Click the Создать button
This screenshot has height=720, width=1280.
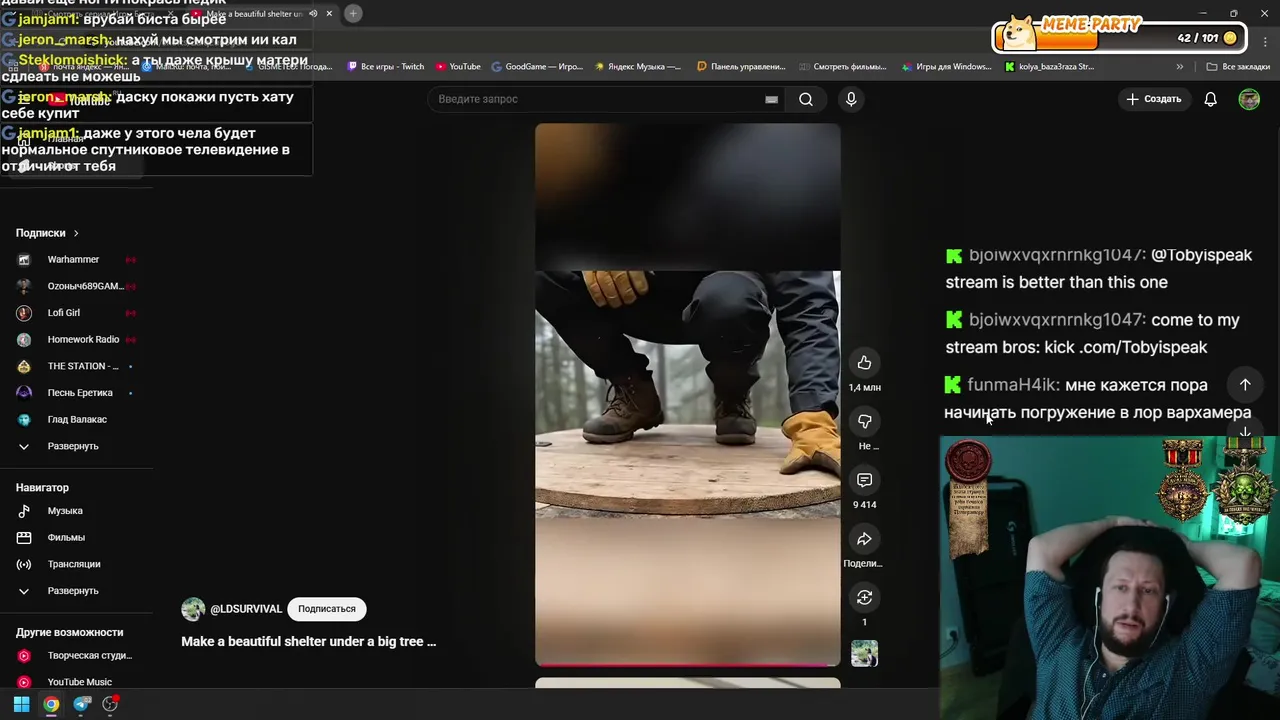click(1154, 99)
